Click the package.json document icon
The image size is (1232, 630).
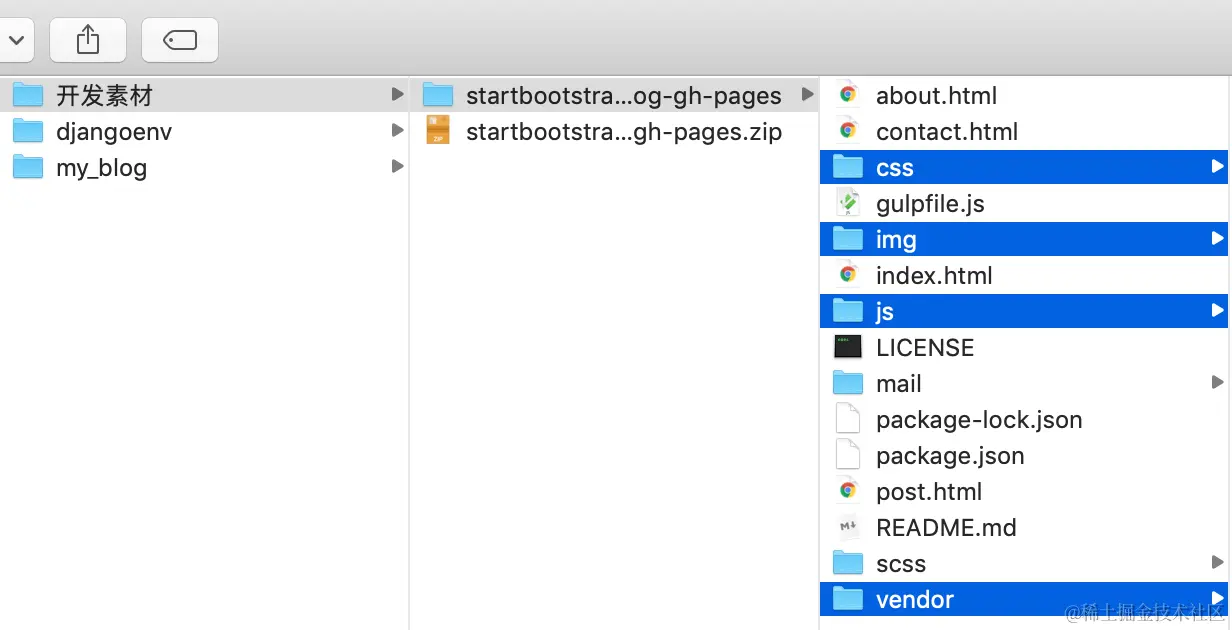pos(848,455)
